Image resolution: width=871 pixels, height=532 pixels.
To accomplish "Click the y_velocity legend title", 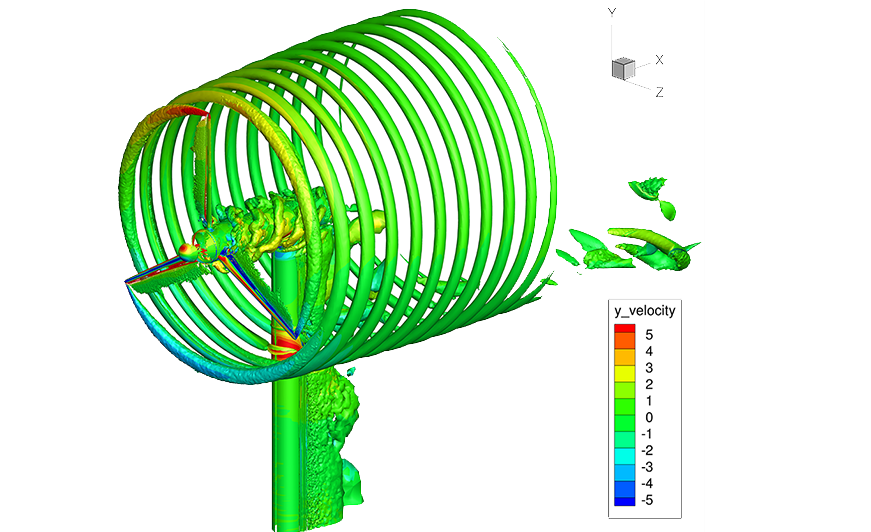I will click(x=644, y=311).
